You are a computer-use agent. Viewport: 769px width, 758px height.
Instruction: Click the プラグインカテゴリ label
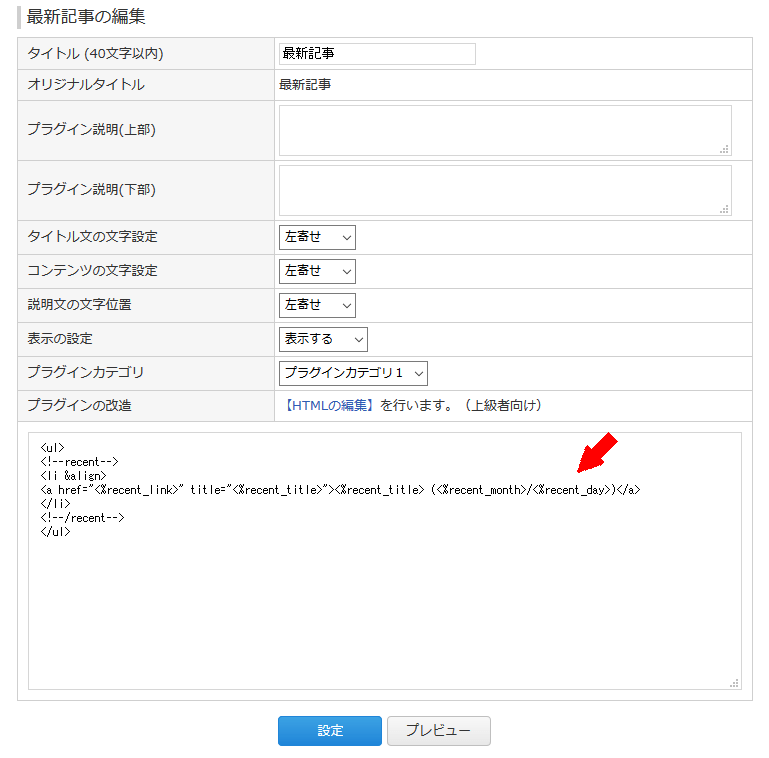(x=86, y=373)
